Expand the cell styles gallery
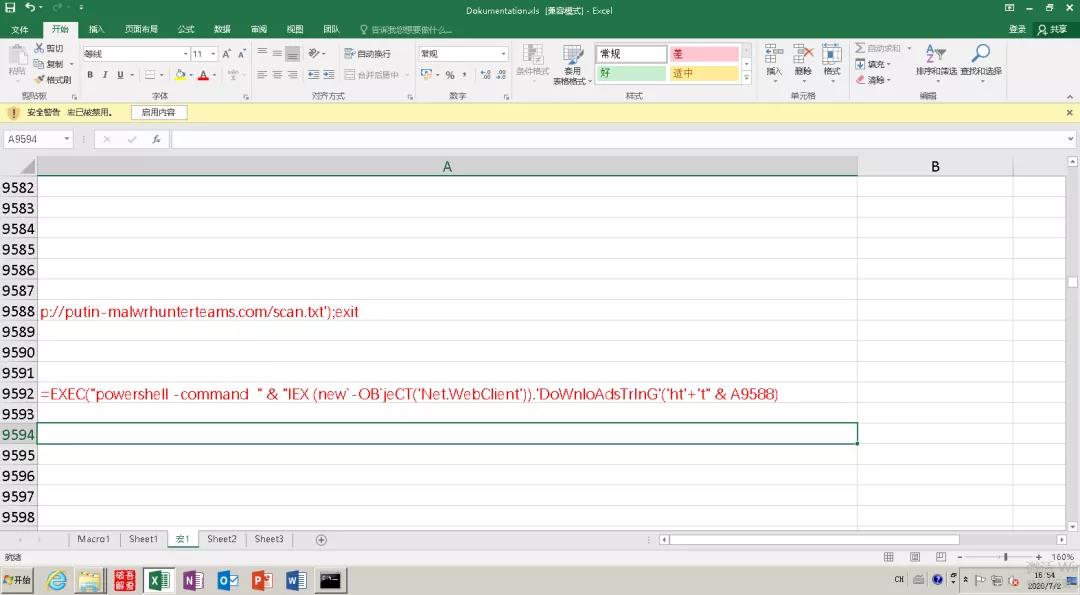This screenshot has width=1080, height=595. pyautogui.click(x=747, y=78)
